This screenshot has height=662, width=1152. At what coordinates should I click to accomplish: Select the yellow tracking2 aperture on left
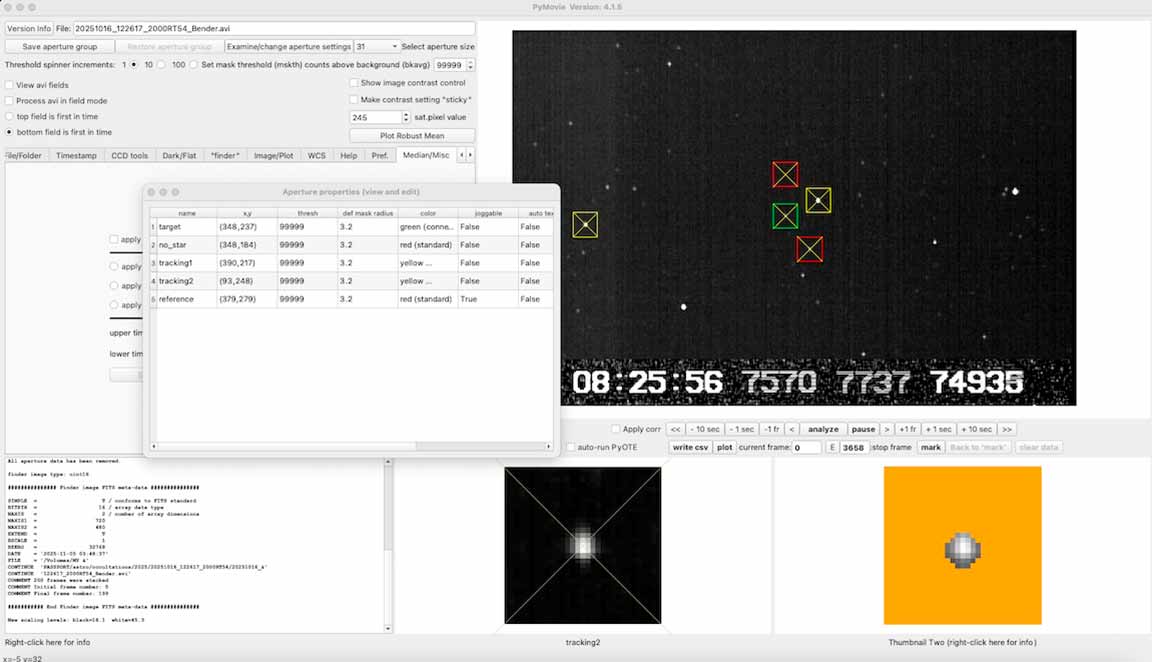pyautogui.click(x=585, y=225)
